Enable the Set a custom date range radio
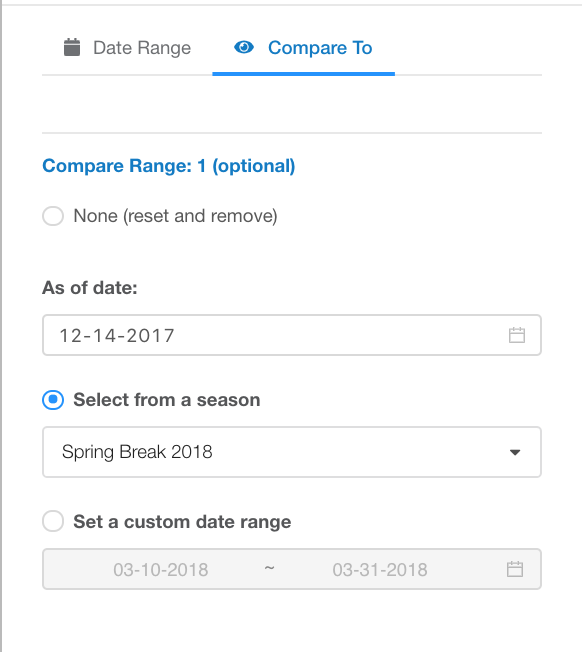Viewport: 582px width, 652px height. coord(53,521)
